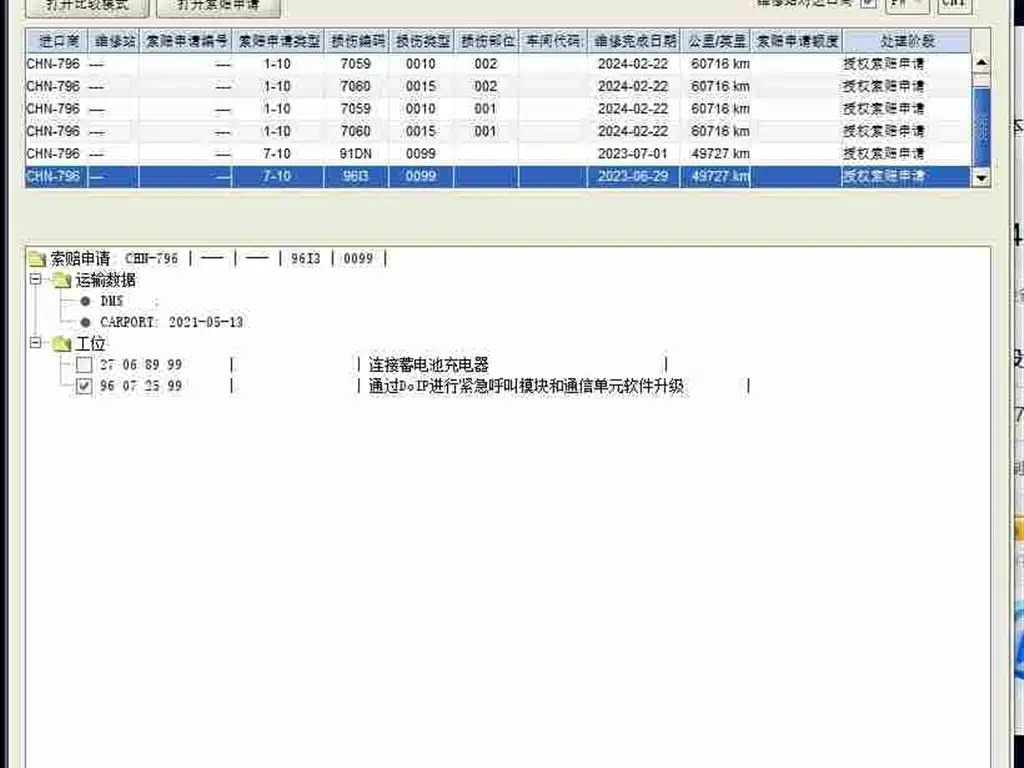
Task: Click the 运输数据 folder icon
Action: (62, 281)
